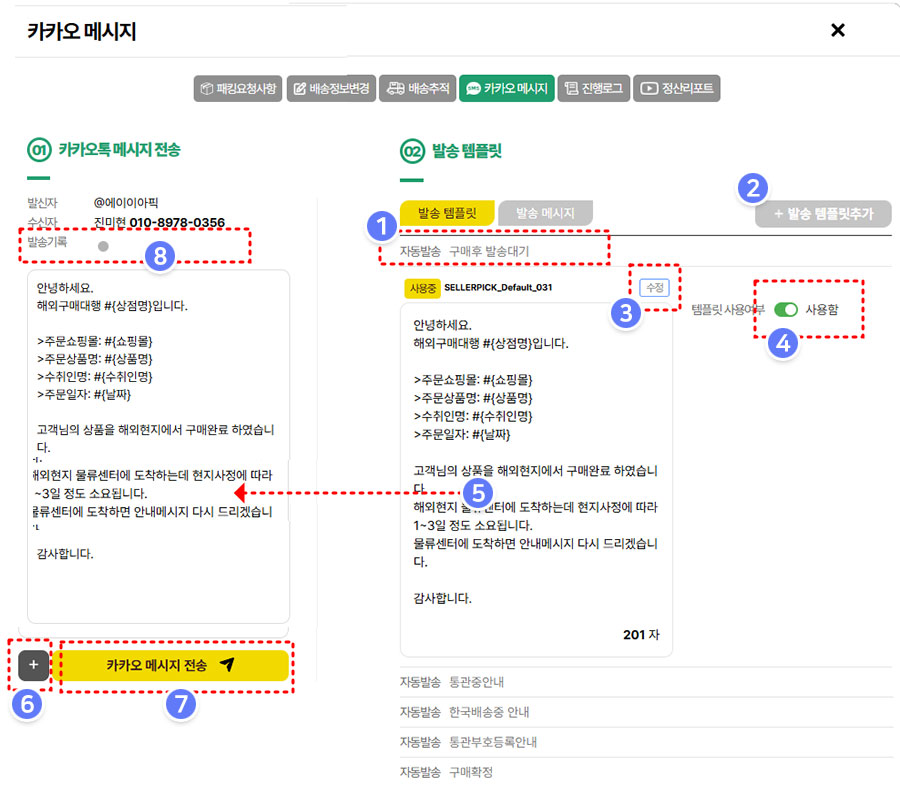Click the 배송정보변경 edit icon

tap(300, 89)
